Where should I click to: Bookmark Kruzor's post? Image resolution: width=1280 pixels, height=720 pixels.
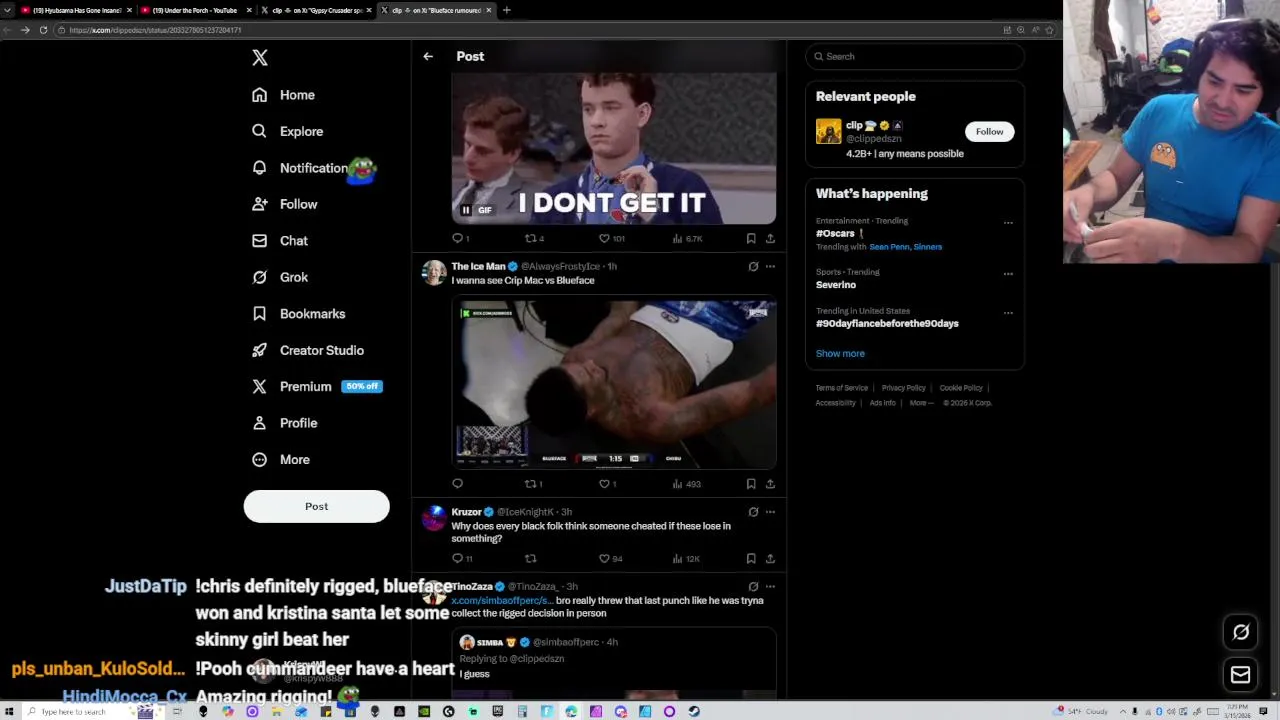tap(751, 558)
